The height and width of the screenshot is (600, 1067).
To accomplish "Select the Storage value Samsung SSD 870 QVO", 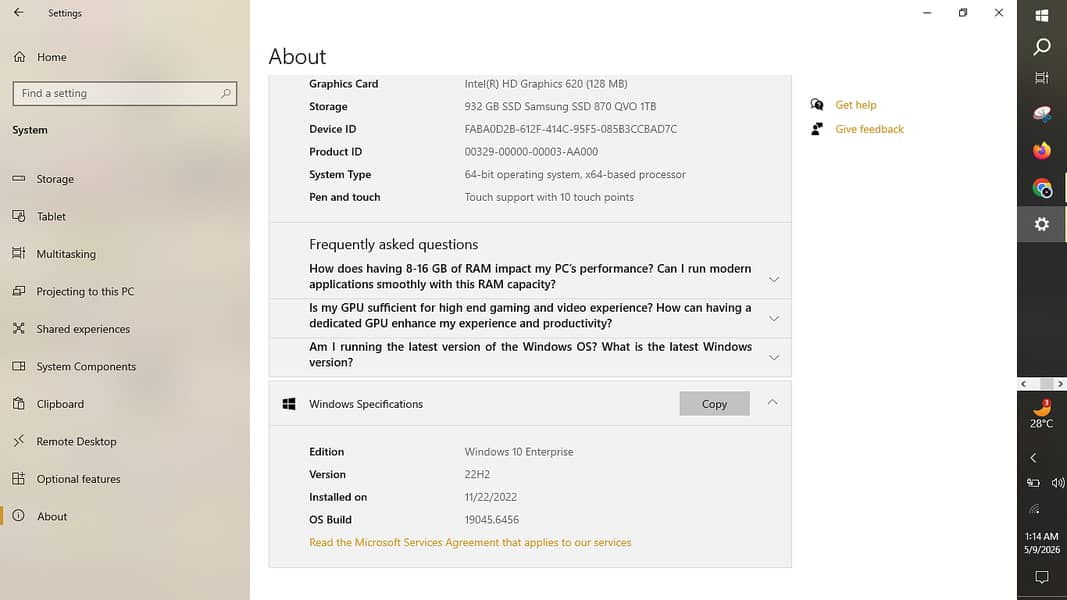I will click(x=560, y=106).
